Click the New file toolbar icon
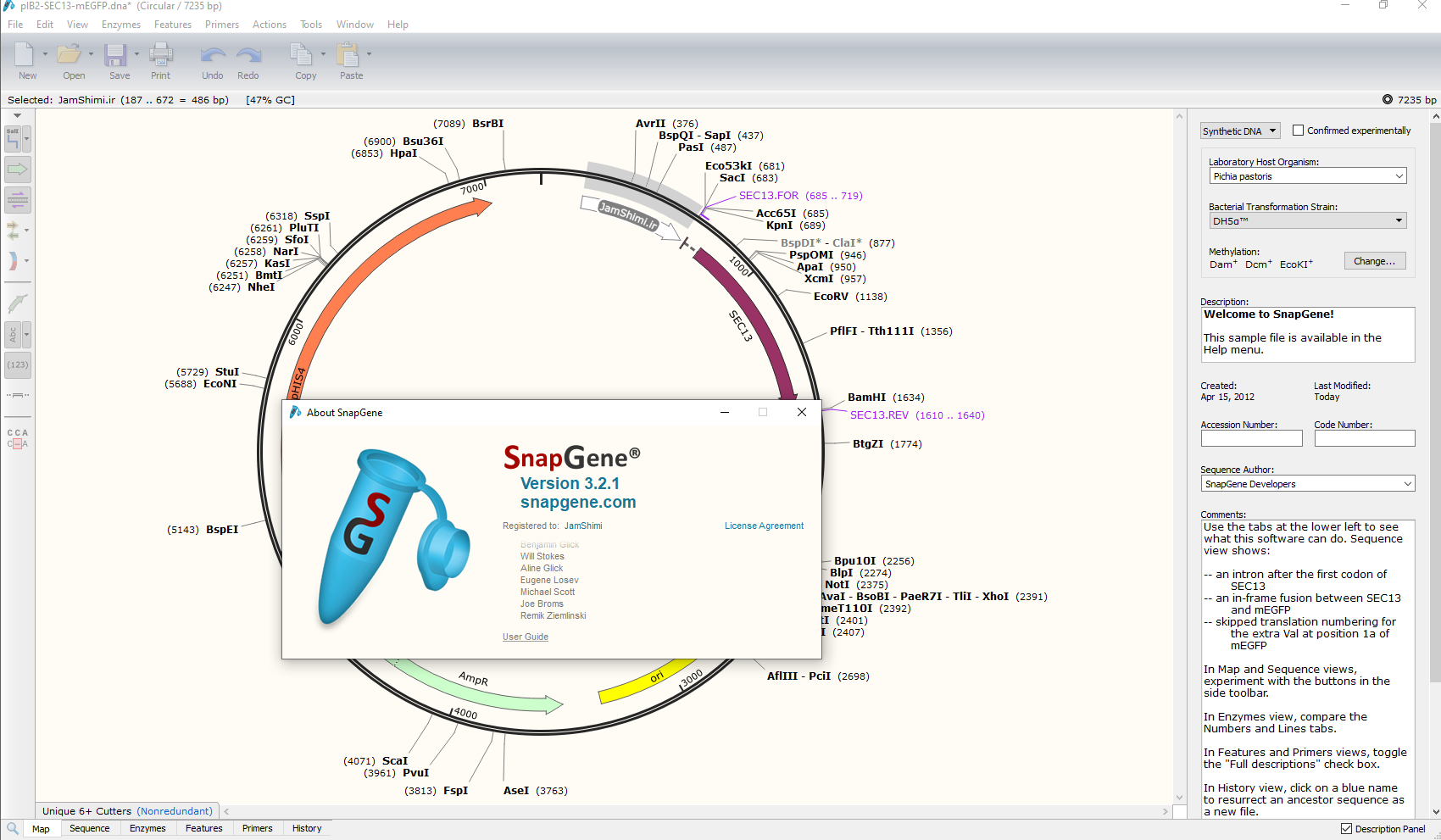 pyautogui.click(x=24, y=54)
